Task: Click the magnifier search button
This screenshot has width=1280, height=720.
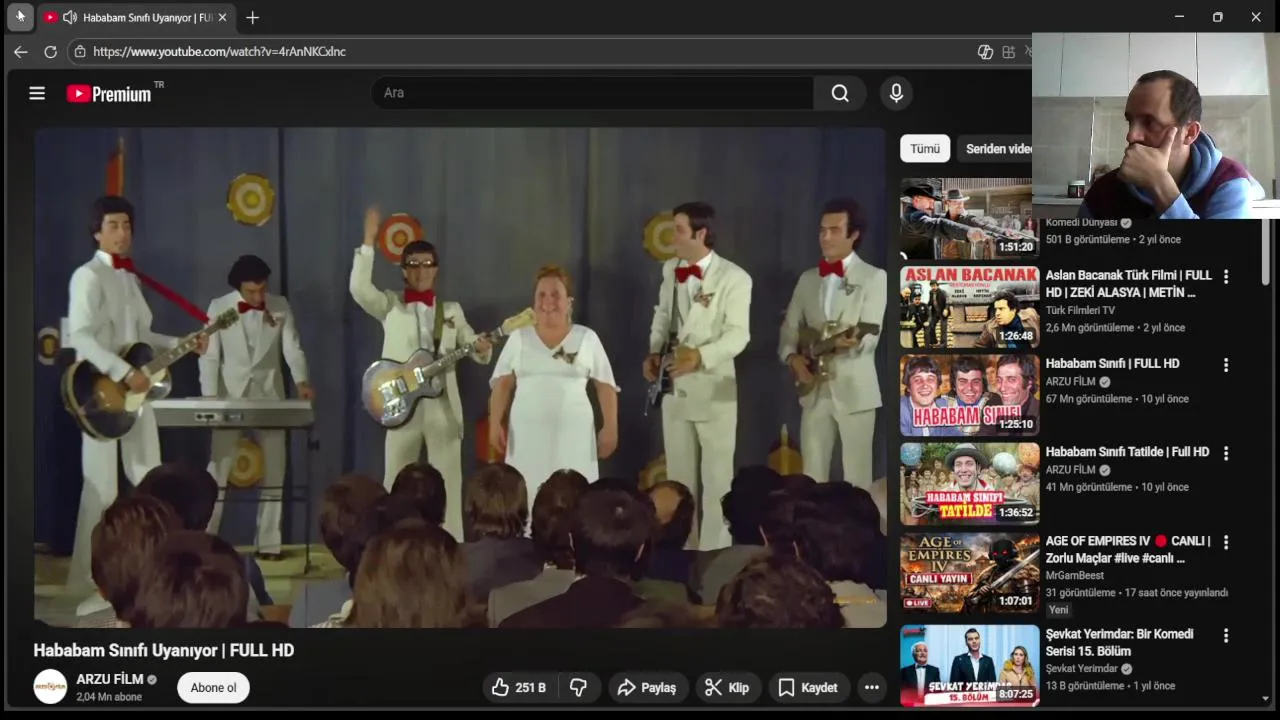Action: [840, 93]
